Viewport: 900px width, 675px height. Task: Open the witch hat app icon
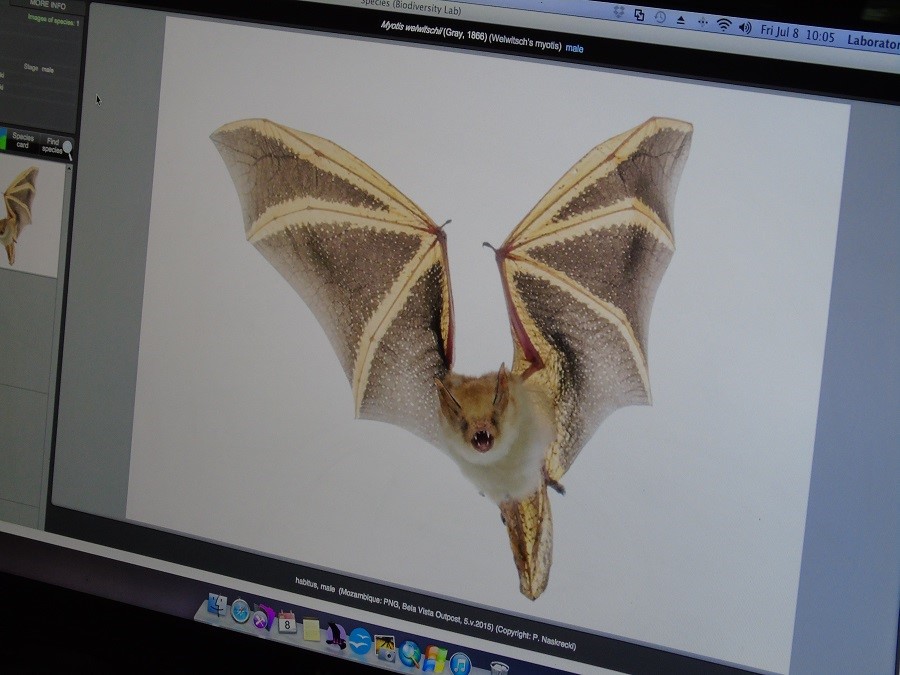pos(335,635)
